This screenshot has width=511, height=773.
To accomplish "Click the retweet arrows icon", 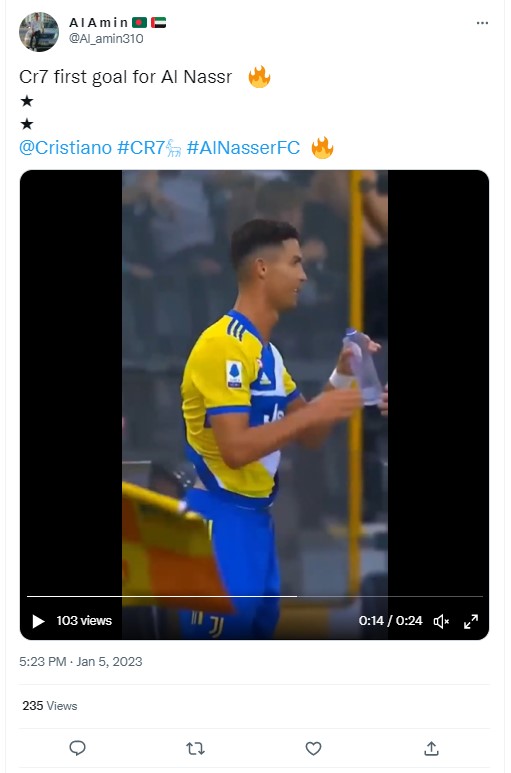I will tap(195, 749).
